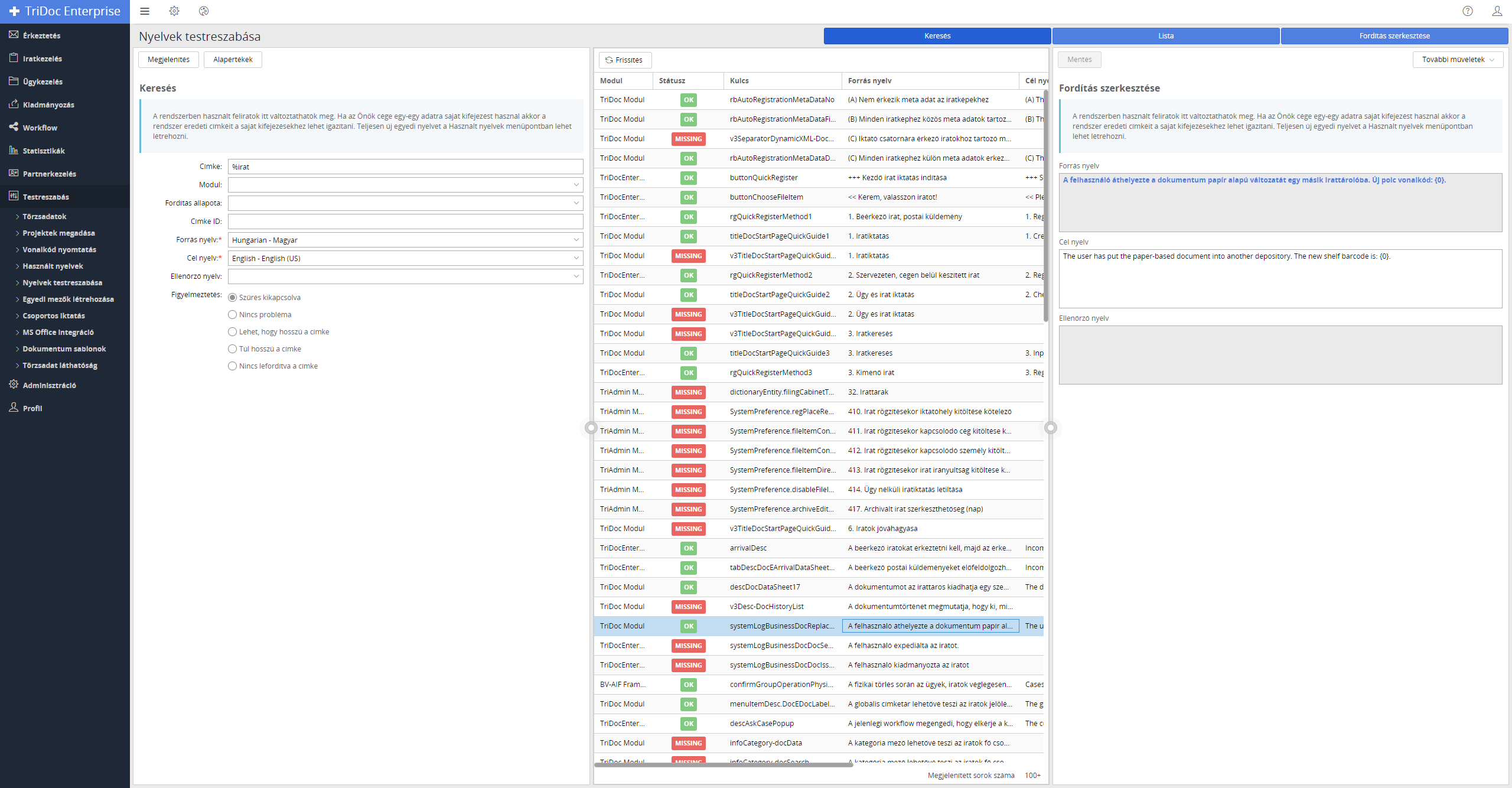Open Workflow from the sidebar
Screen dimensions: 1512x788
(40, 128)
